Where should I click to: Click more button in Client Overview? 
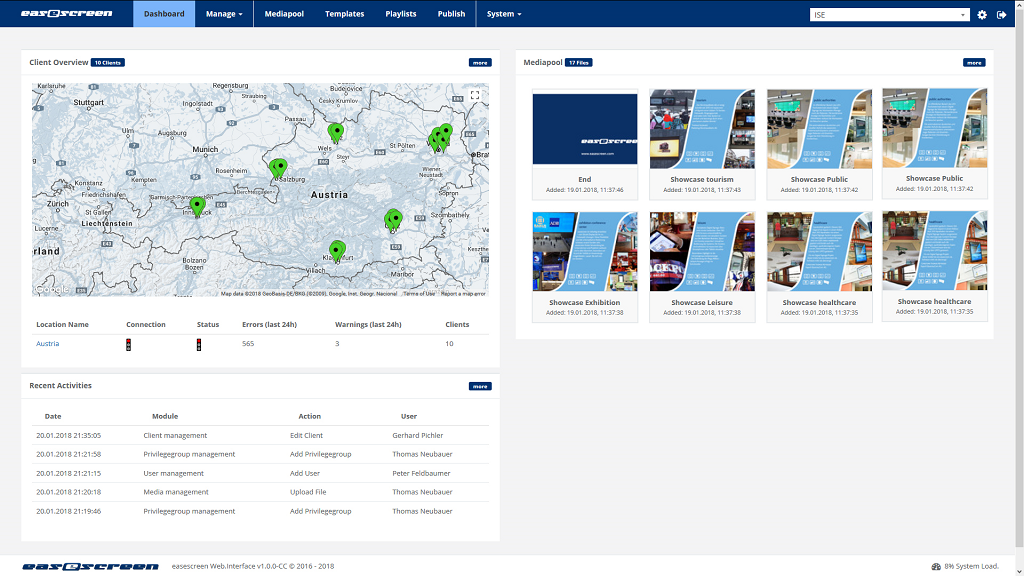pos(480,62)
